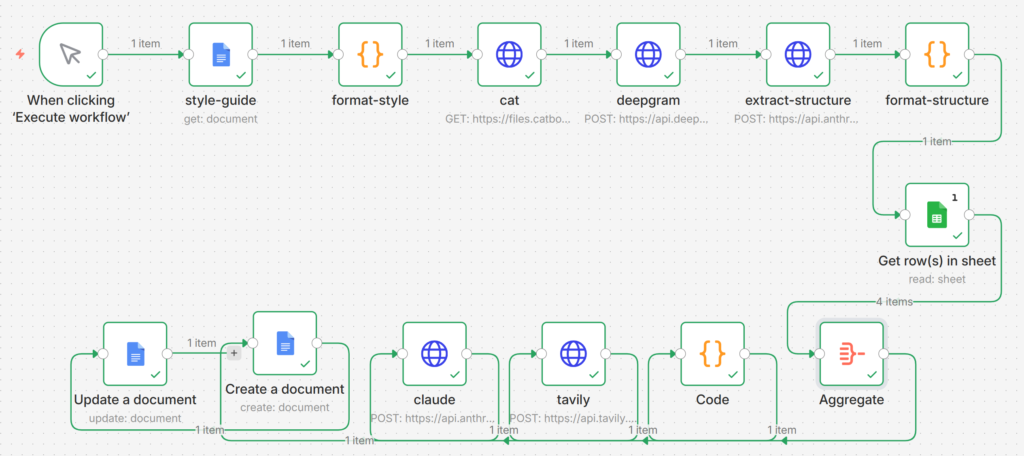Open the extract-structure HTTP request node
1024x456 pixels.
tap(798, 55)
